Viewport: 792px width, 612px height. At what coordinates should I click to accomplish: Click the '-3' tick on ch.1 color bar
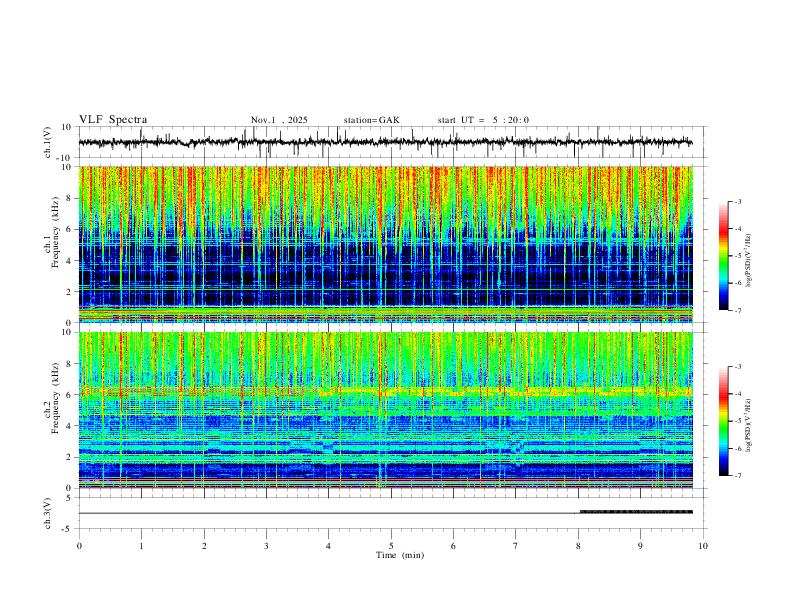tap(738, 201)
